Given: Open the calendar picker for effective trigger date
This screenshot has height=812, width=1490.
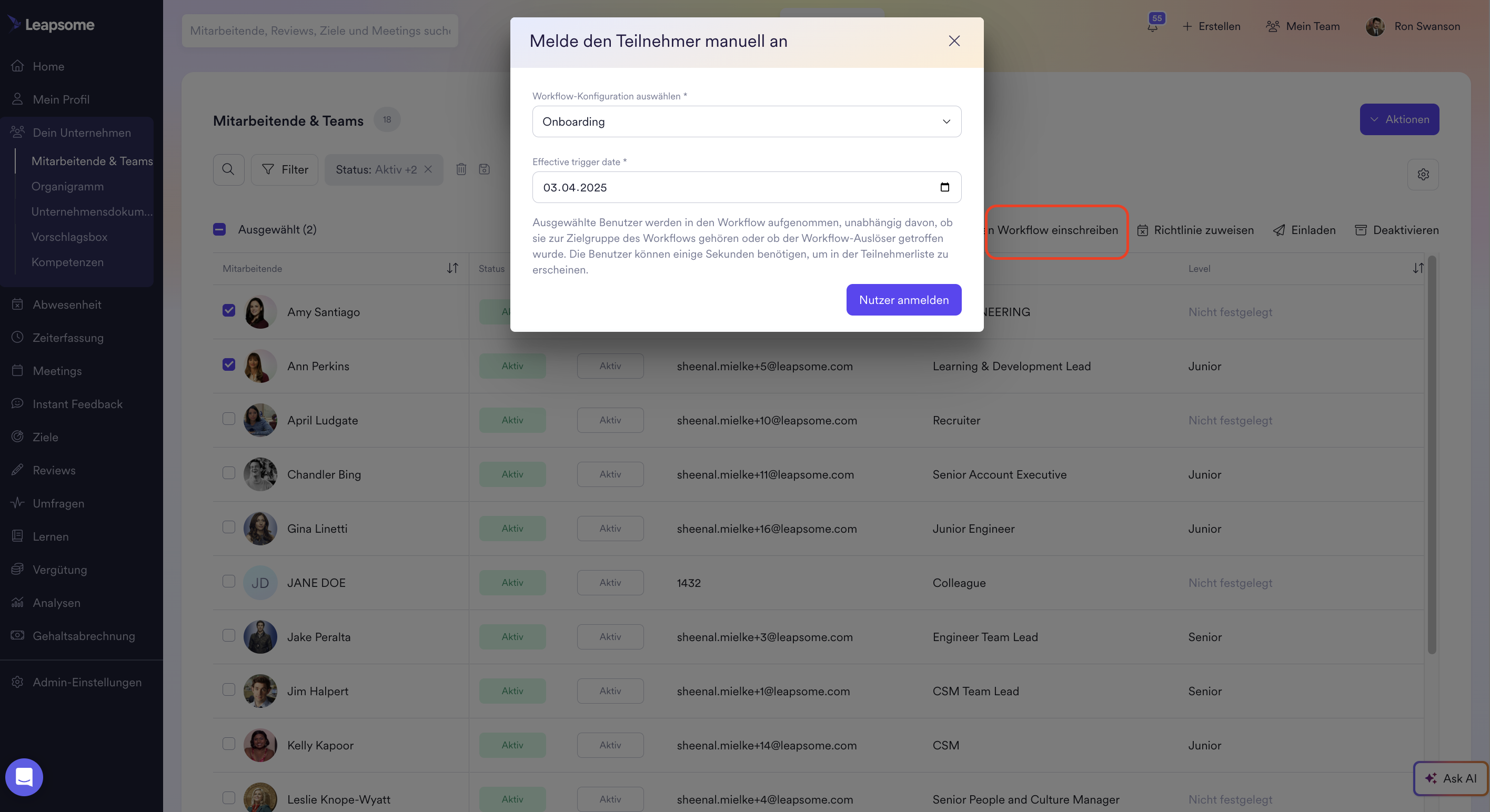Looking at the screenshot, I should point(944,187).
